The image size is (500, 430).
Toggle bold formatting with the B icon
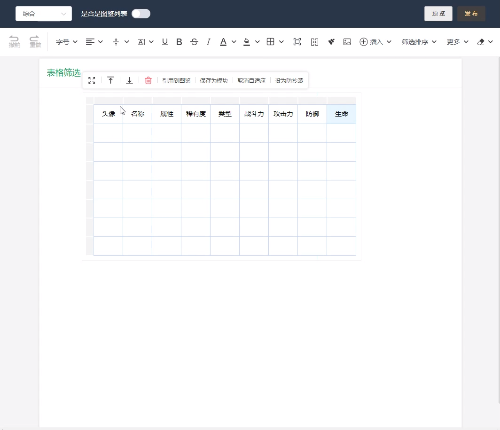tap(179, 42)
